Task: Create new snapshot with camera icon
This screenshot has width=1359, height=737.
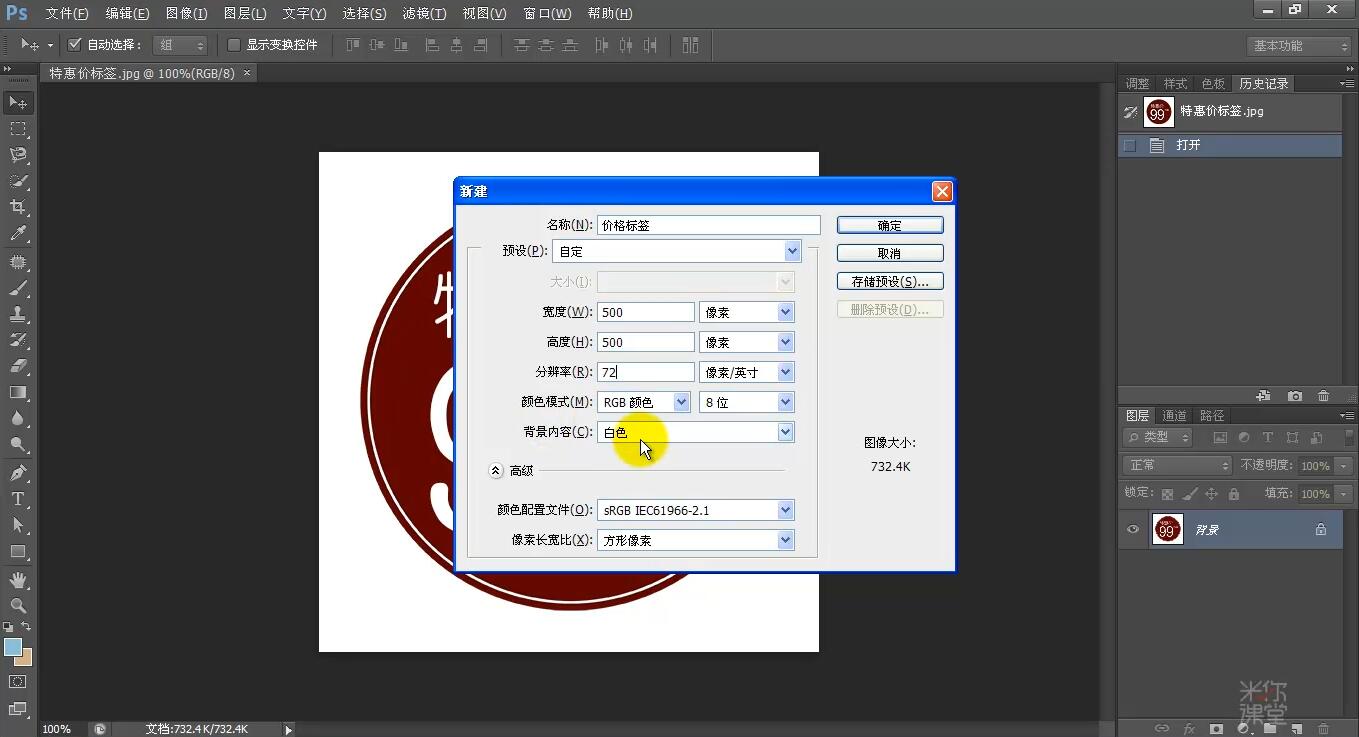Action: pyautogui.click(x=1294, y=395)
